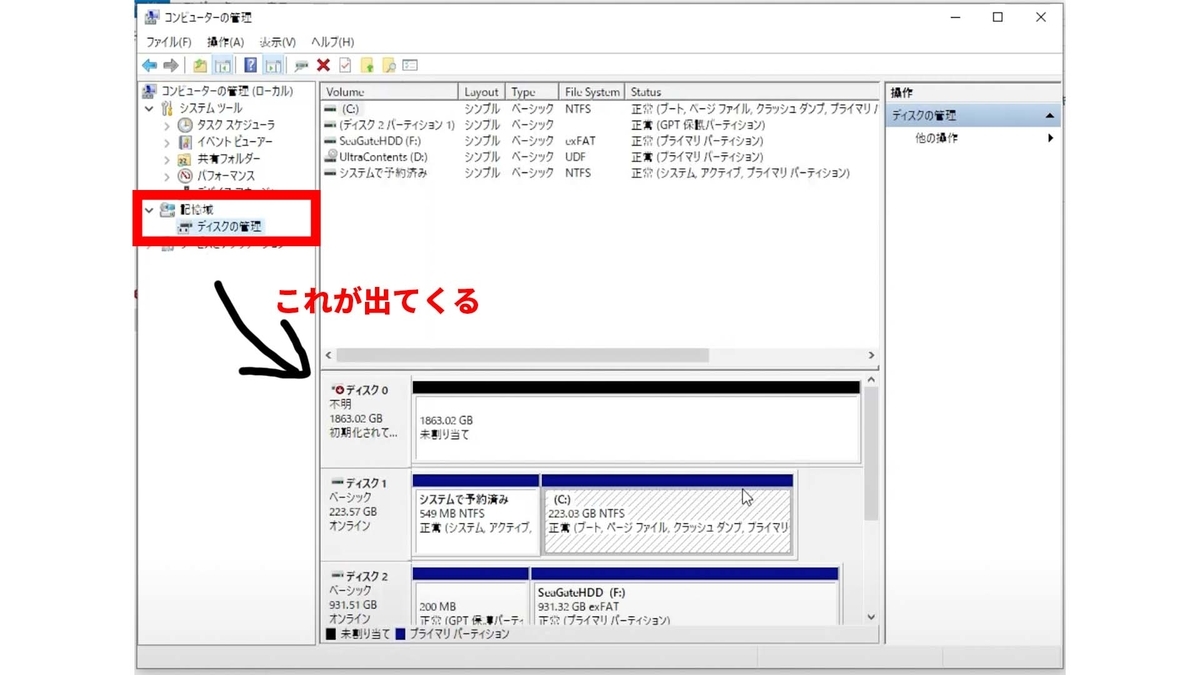Screen dimensions: 1200x675
Task: Select the SeaGateHDD (F:) volume row
Action: pyautogui.click(x=600, y=141)
